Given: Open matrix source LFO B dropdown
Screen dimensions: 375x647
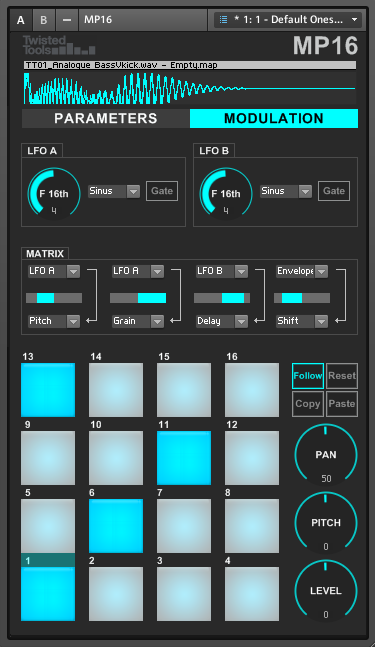Looking at the screenshot, I should (222, 271).
